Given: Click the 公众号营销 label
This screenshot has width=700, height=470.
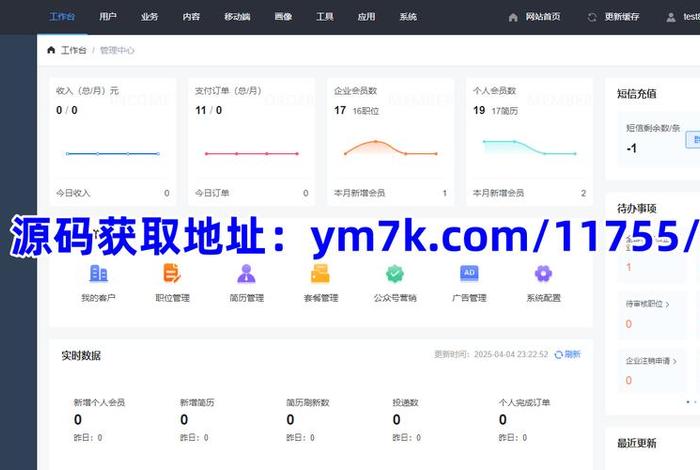Looking at the screenshot, I should coord(395,298).
